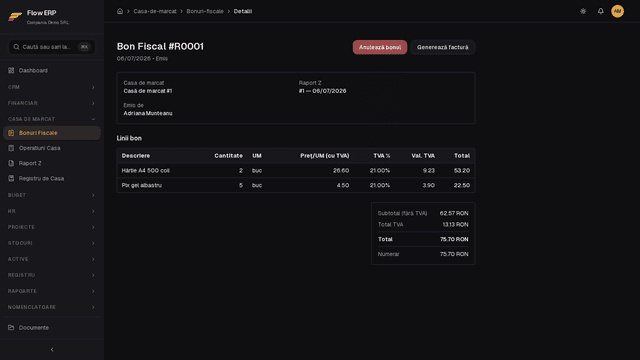640x360 pixels.
Task: Click the Numerar payment label
Action: [x=388, y=254]
